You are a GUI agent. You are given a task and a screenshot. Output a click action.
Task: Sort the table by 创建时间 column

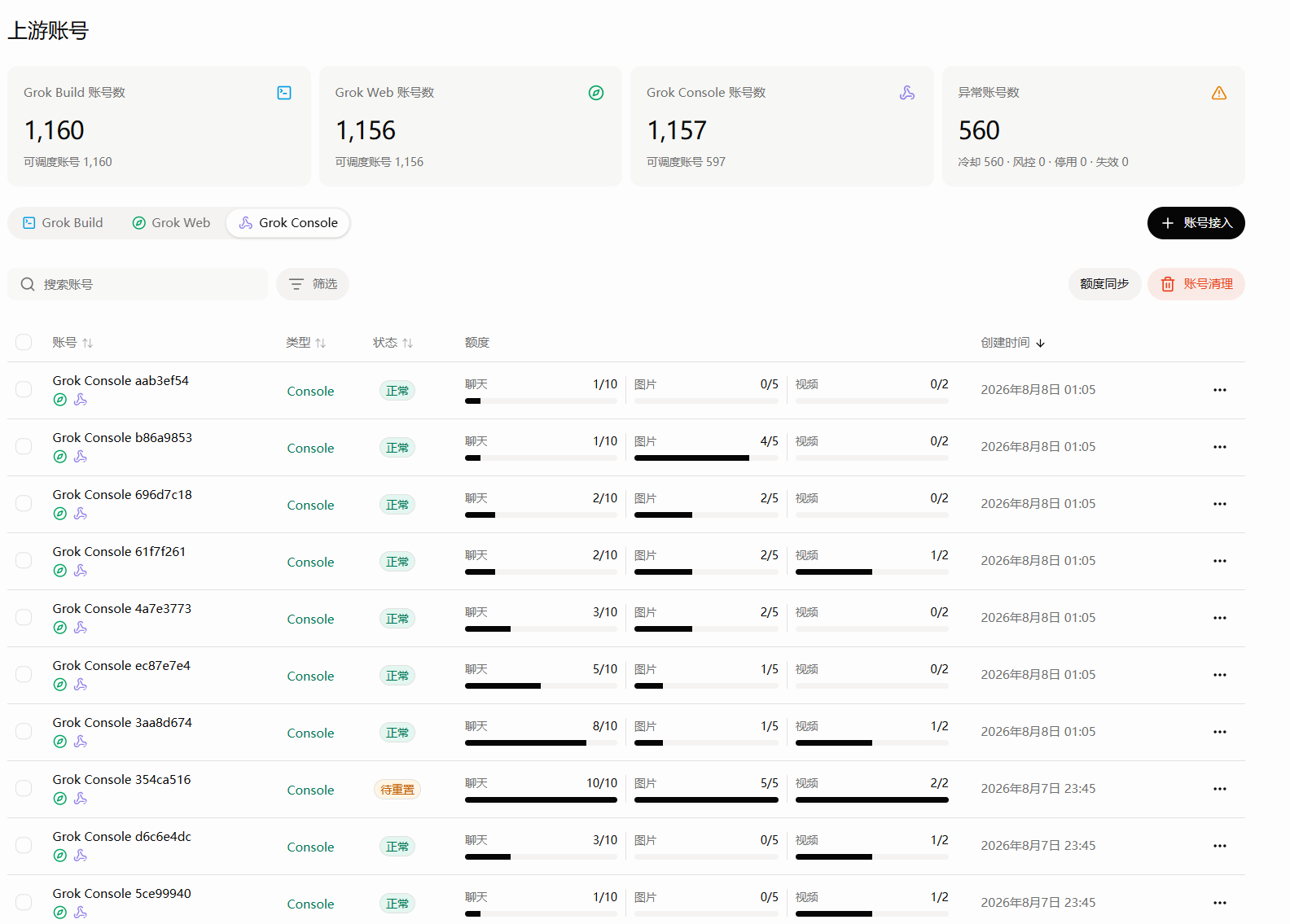(1013, 343)
